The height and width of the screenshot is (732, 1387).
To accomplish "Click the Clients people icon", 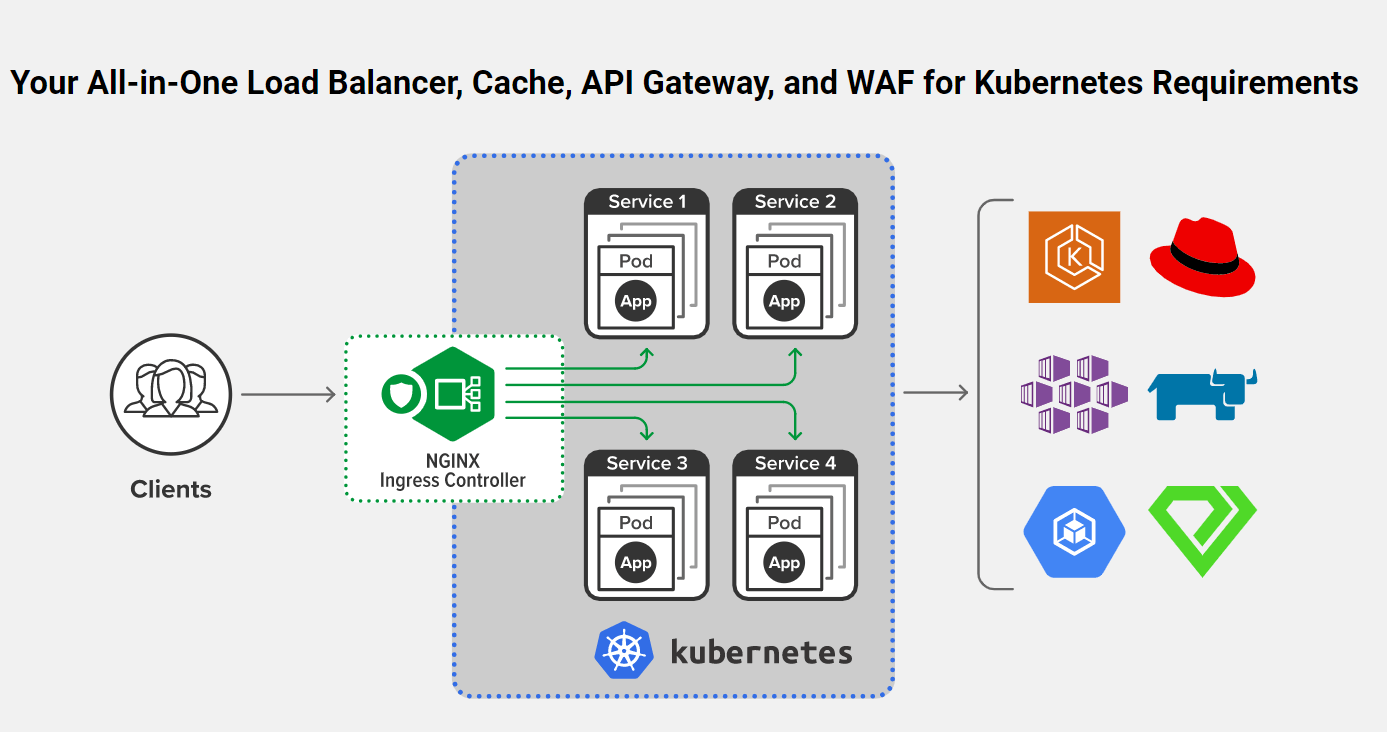I will 171,394.
